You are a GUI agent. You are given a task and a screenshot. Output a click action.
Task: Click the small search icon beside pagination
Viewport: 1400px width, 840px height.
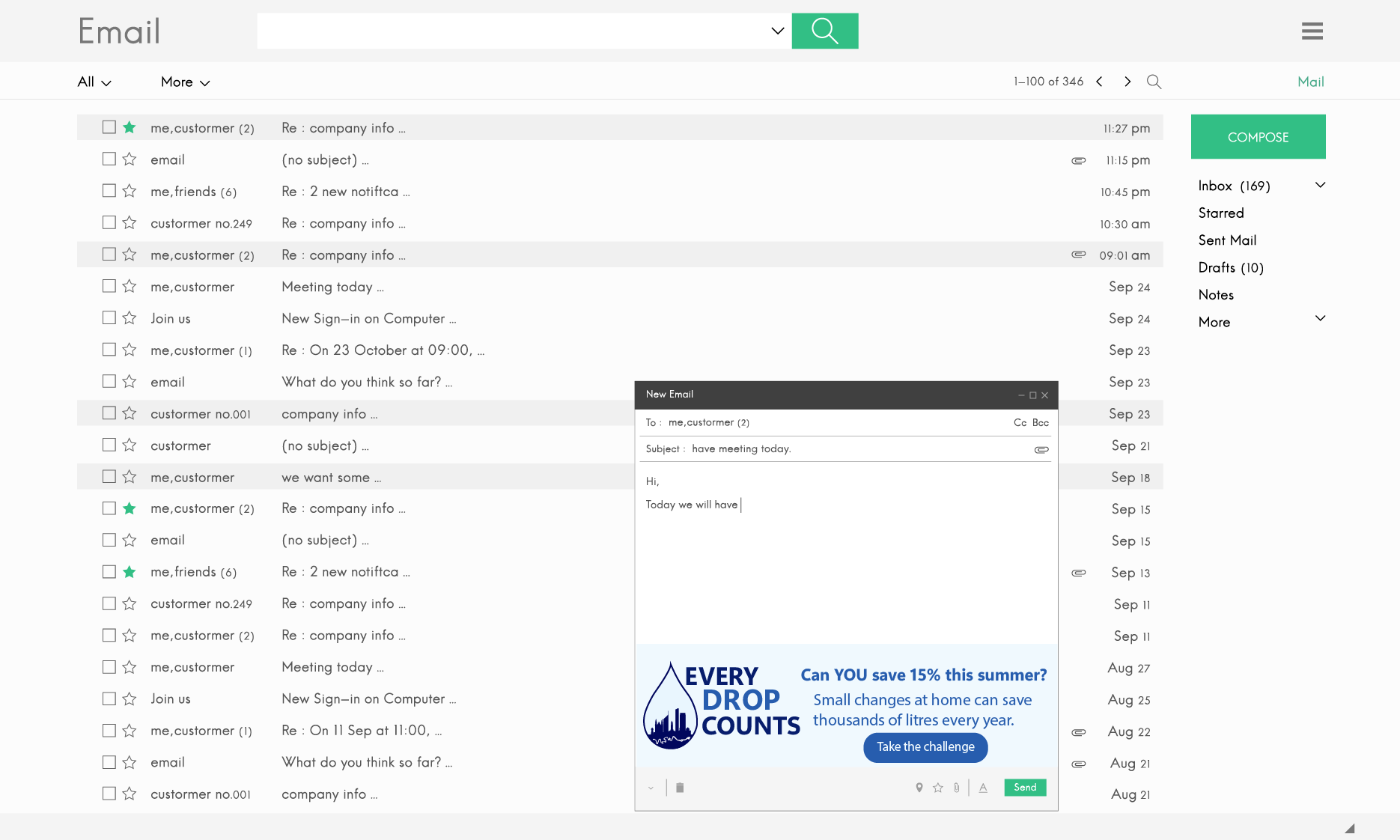[x=1154, y=82]
